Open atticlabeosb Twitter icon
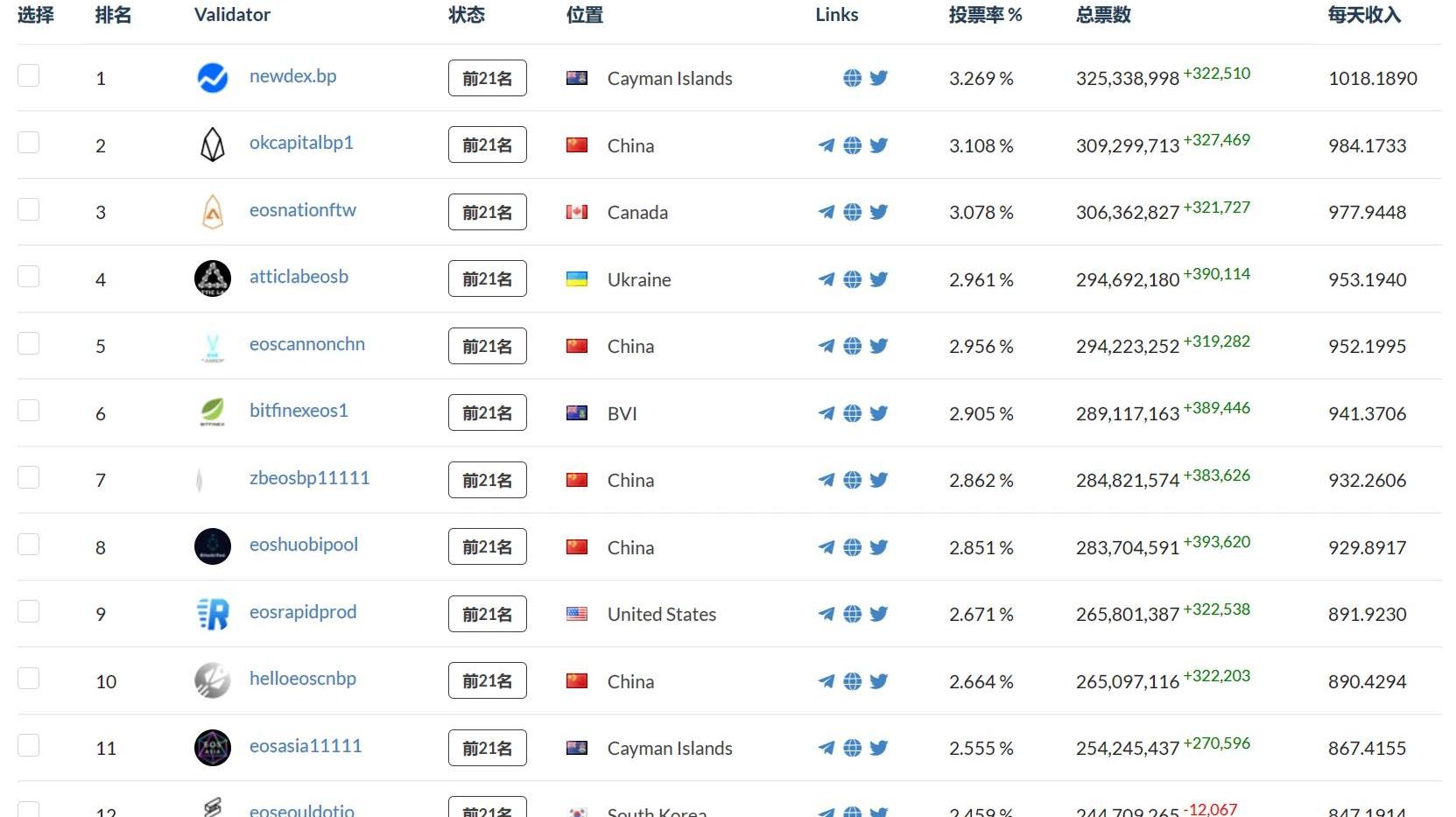This screenshot has width=1456, height=817. tap(879, 279)
